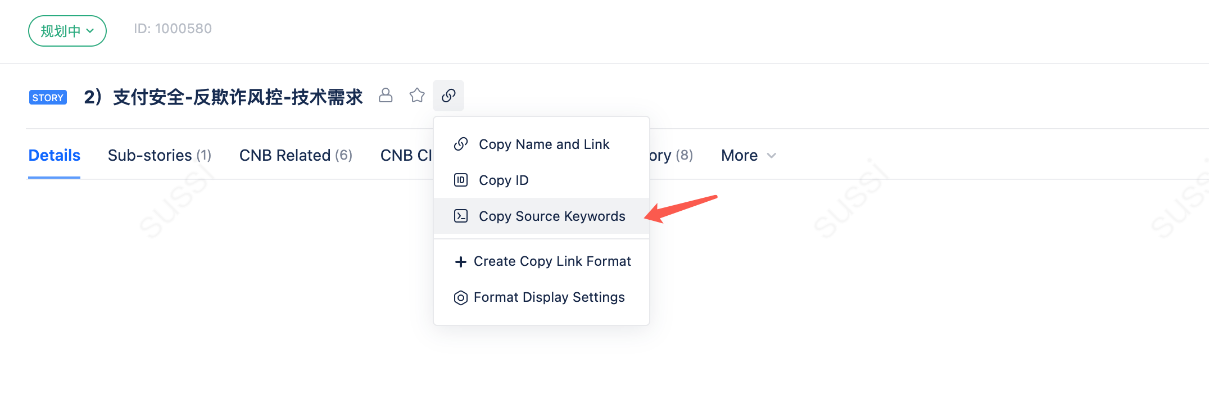Screen dimensions: 1209x420
Task: Select the Copy Name and Link option
Action: pyautogui.click(x=544, y=144)
